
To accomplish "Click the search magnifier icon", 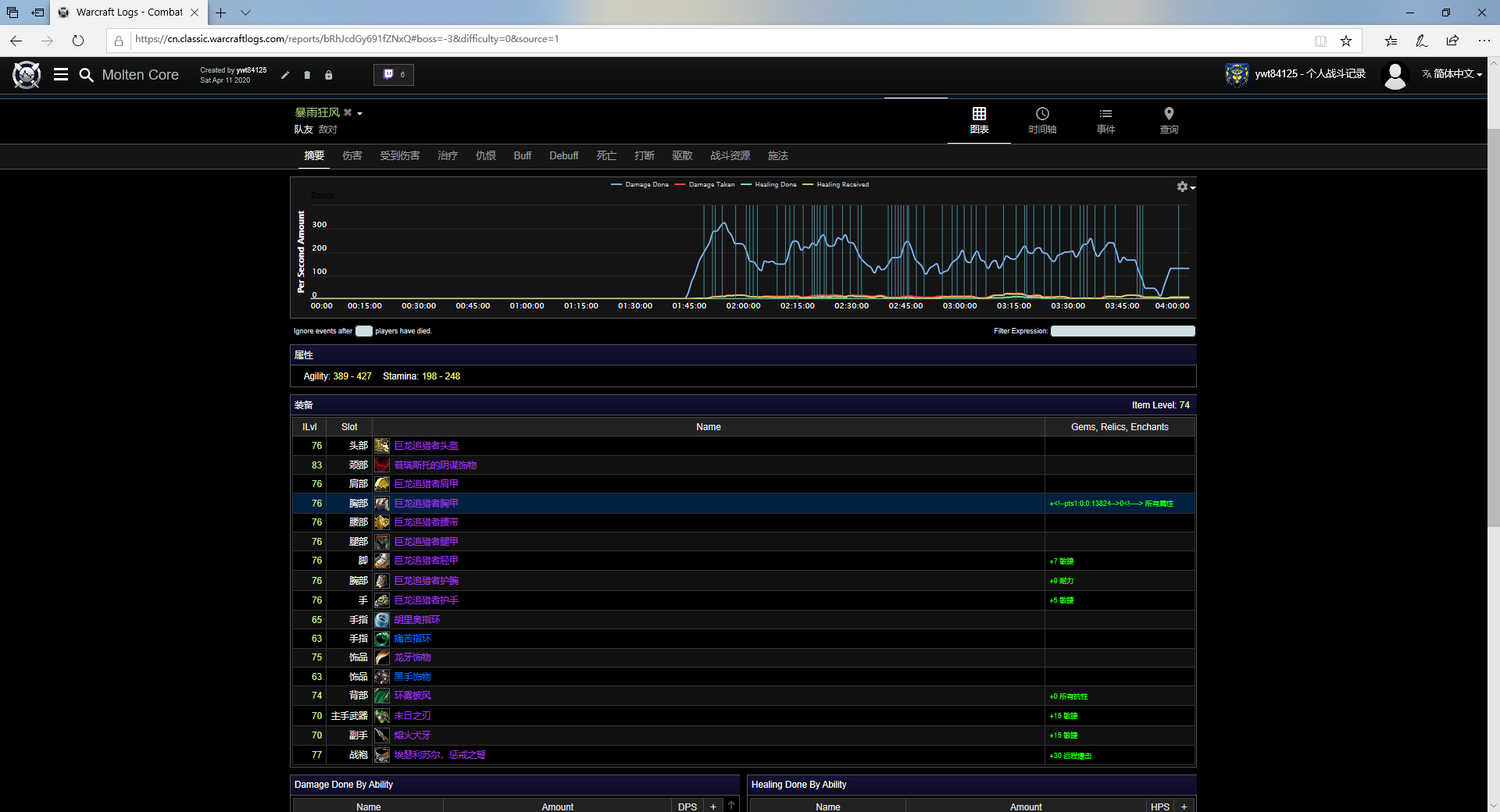I will [86, 75].
